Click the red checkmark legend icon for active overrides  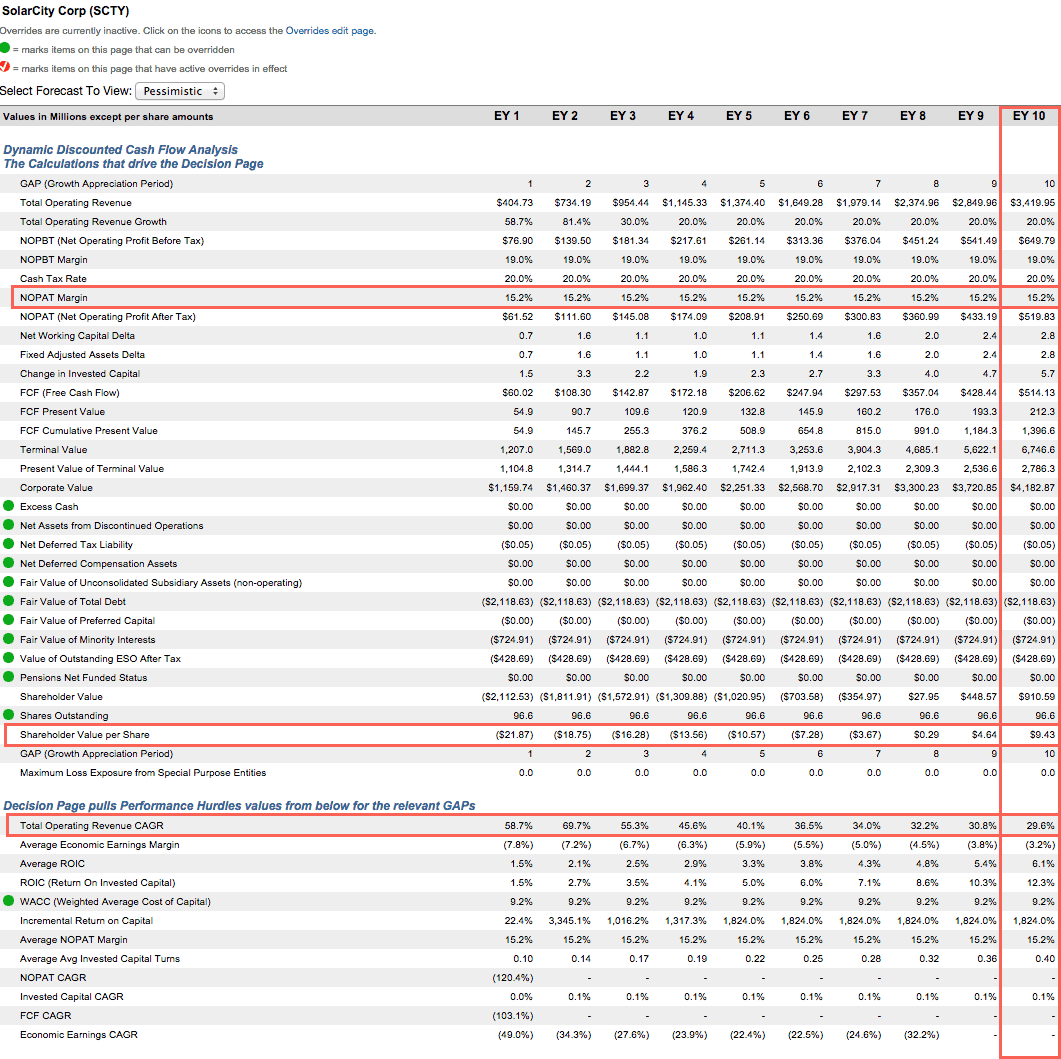(5, 67)
